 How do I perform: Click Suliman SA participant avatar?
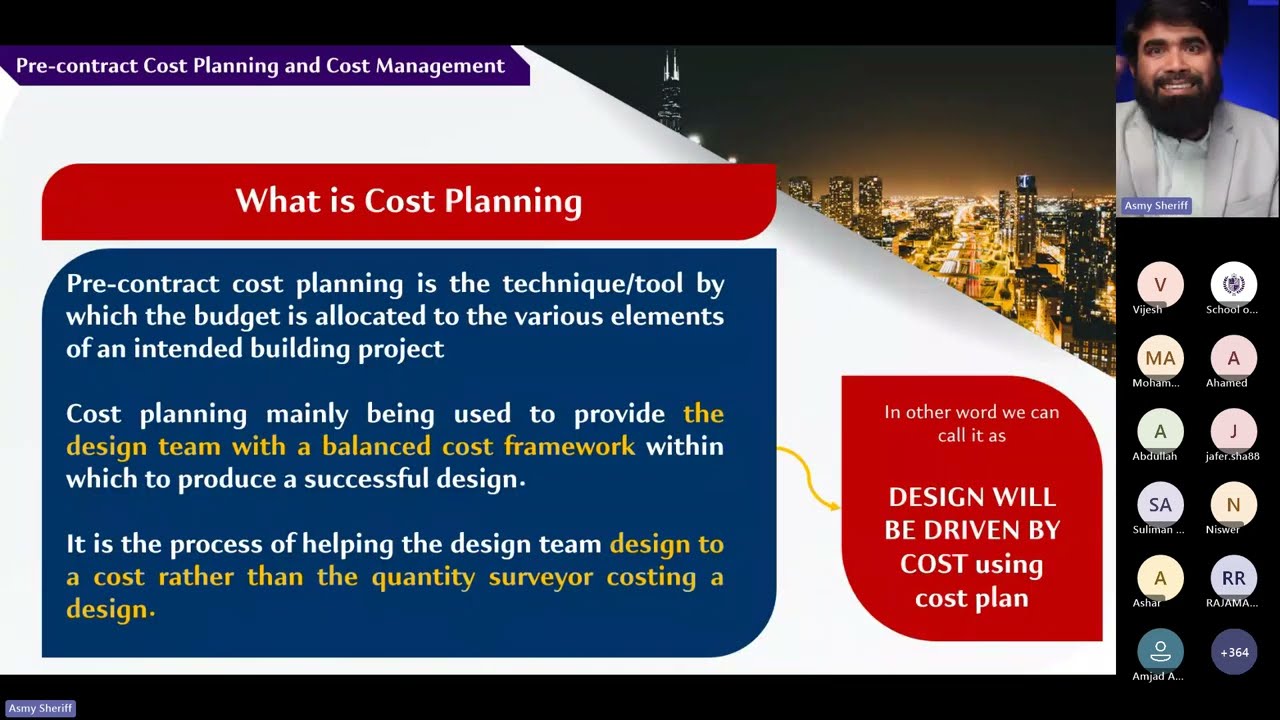1160,505
